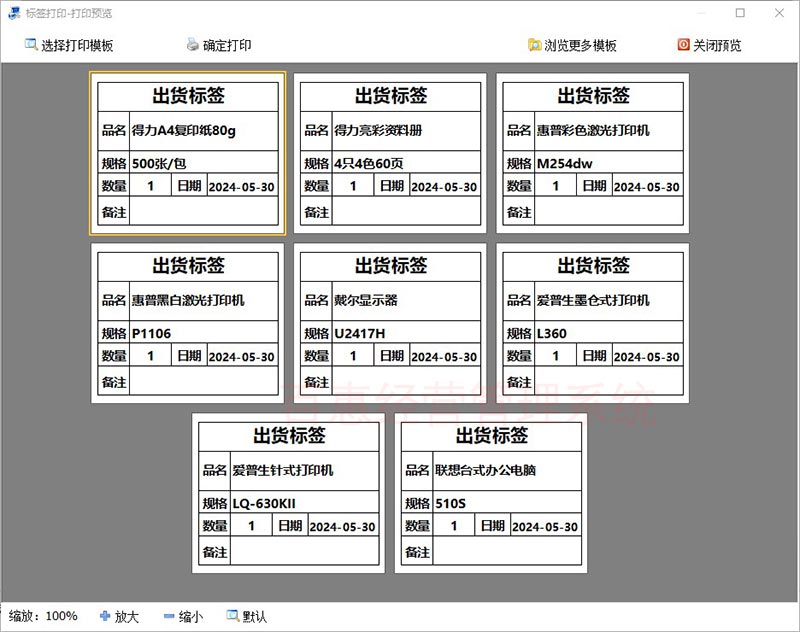Click the red 关闭预览 icon
The width and height of the screenshot is (800, 632).
684,45
